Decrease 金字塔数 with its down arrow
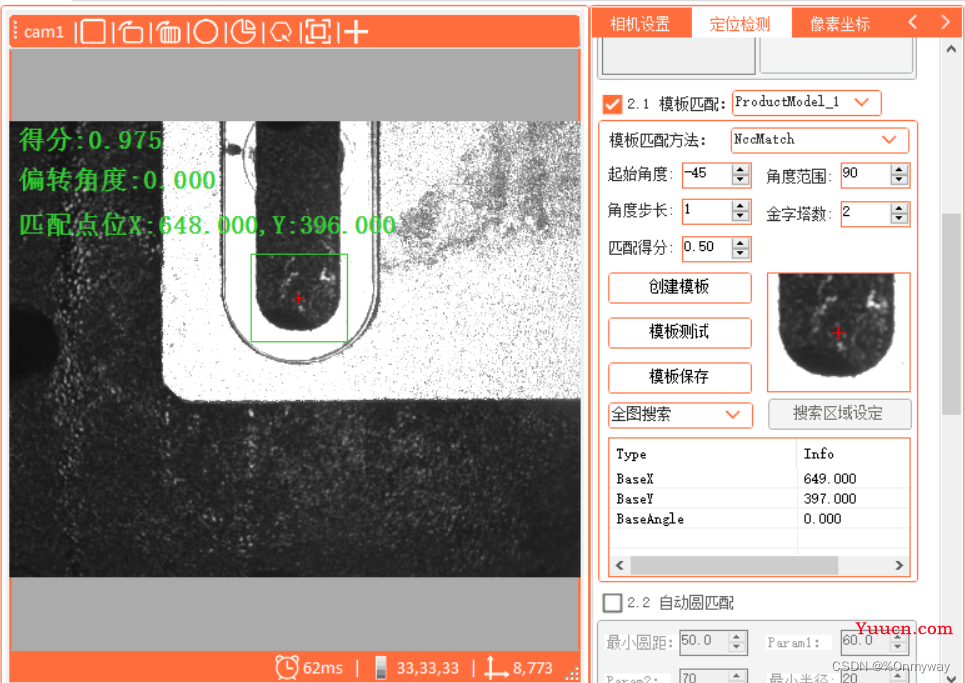This screenshot has width=965, height=683. [899, 219]
